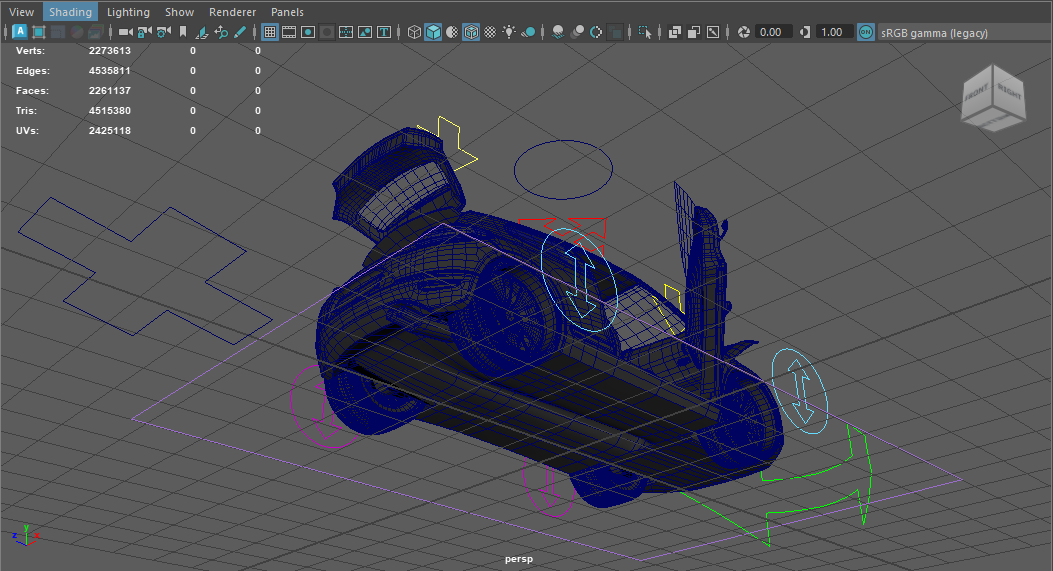Toggle the color management ON button

[866, 32]
